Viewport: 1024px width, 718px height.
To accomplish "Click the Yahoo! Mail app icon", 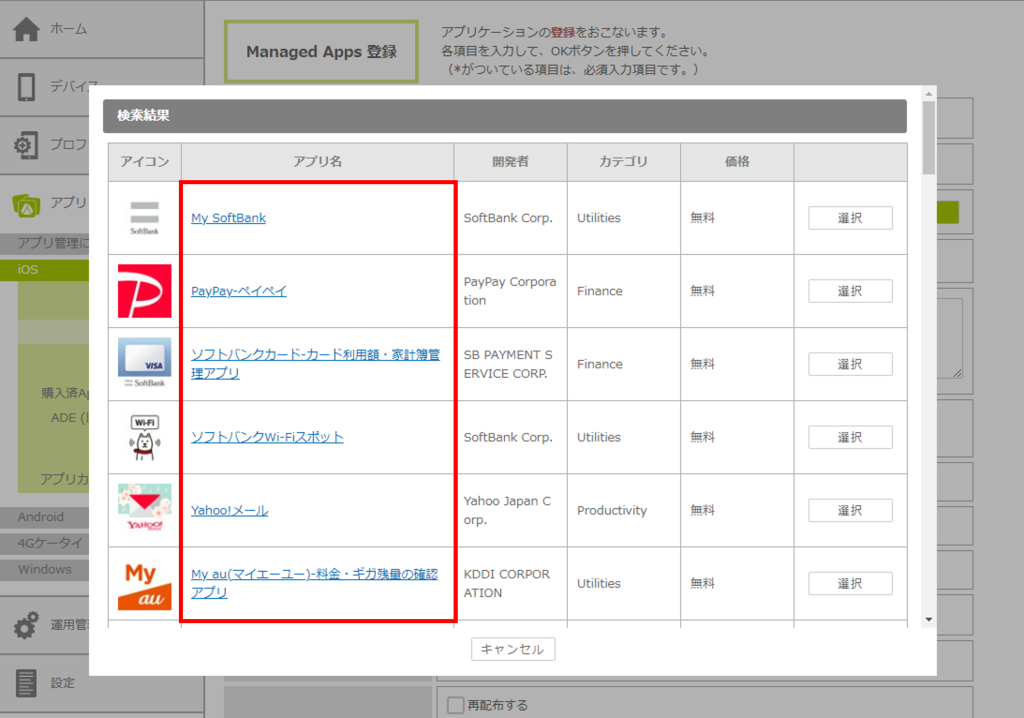I will point(145,510).
